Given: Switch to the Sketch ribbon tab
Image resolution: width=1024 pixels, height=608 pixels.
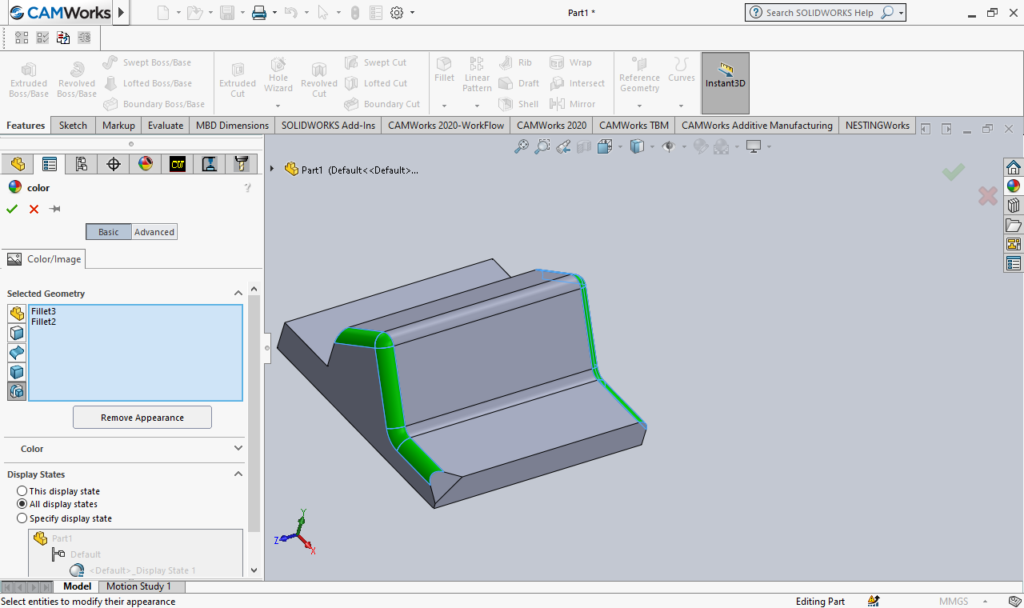Looking at the screenshot, I should pos(72,125).
